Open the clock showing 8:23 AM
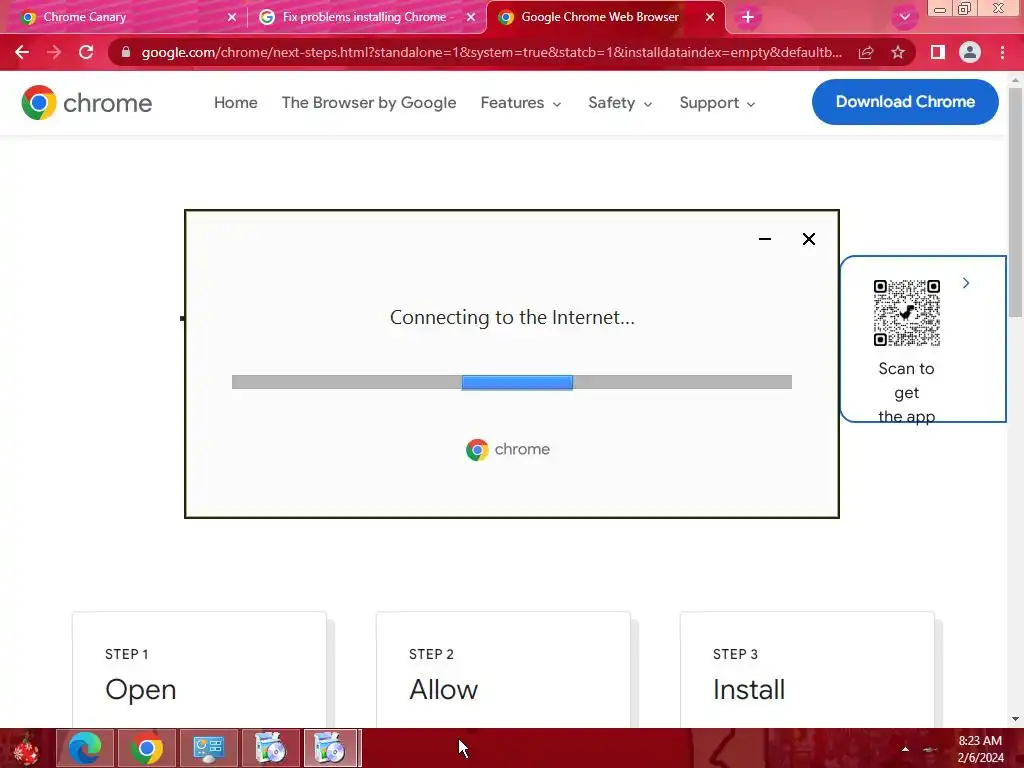Viewport: 1024px width, 768px height. click(980, 749)
